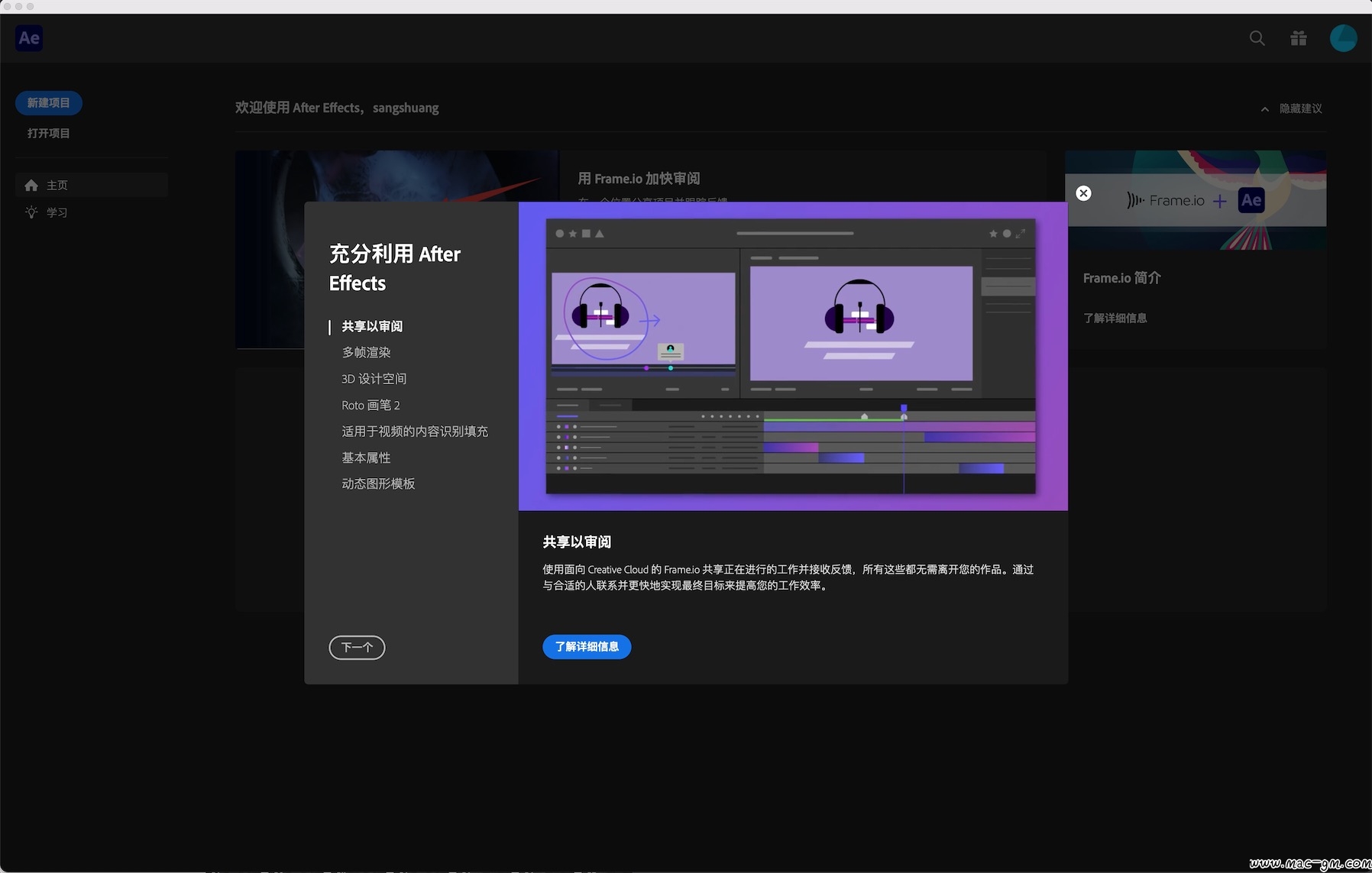Click the Frame.io plus Ae banner thumbnail

click(1196, 199)
